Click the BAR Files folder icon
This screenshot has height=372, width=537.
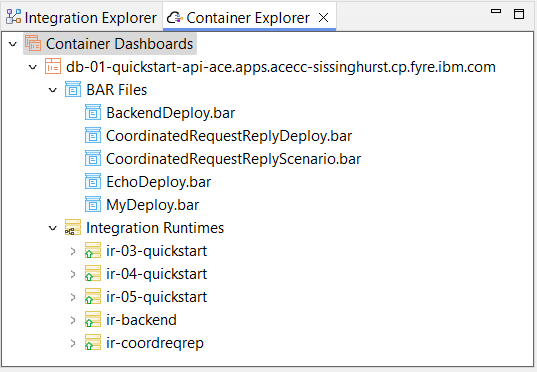click(73, 89)
